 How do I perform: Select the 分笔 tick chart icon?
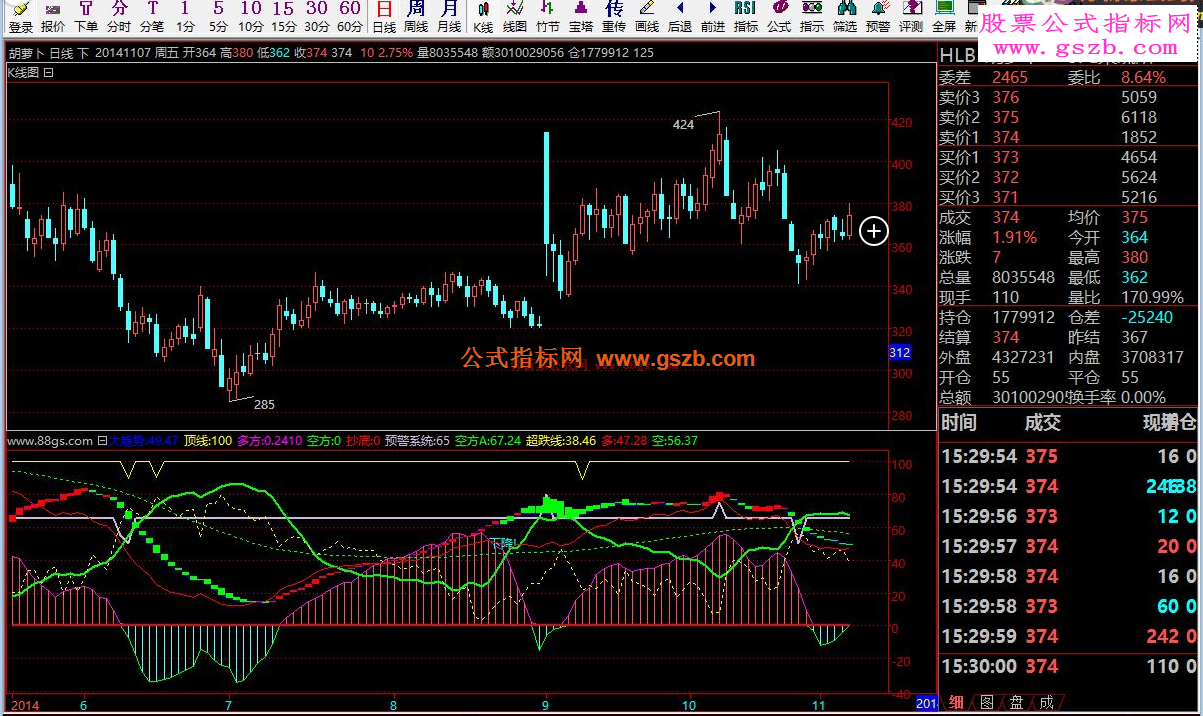[152, 17]
